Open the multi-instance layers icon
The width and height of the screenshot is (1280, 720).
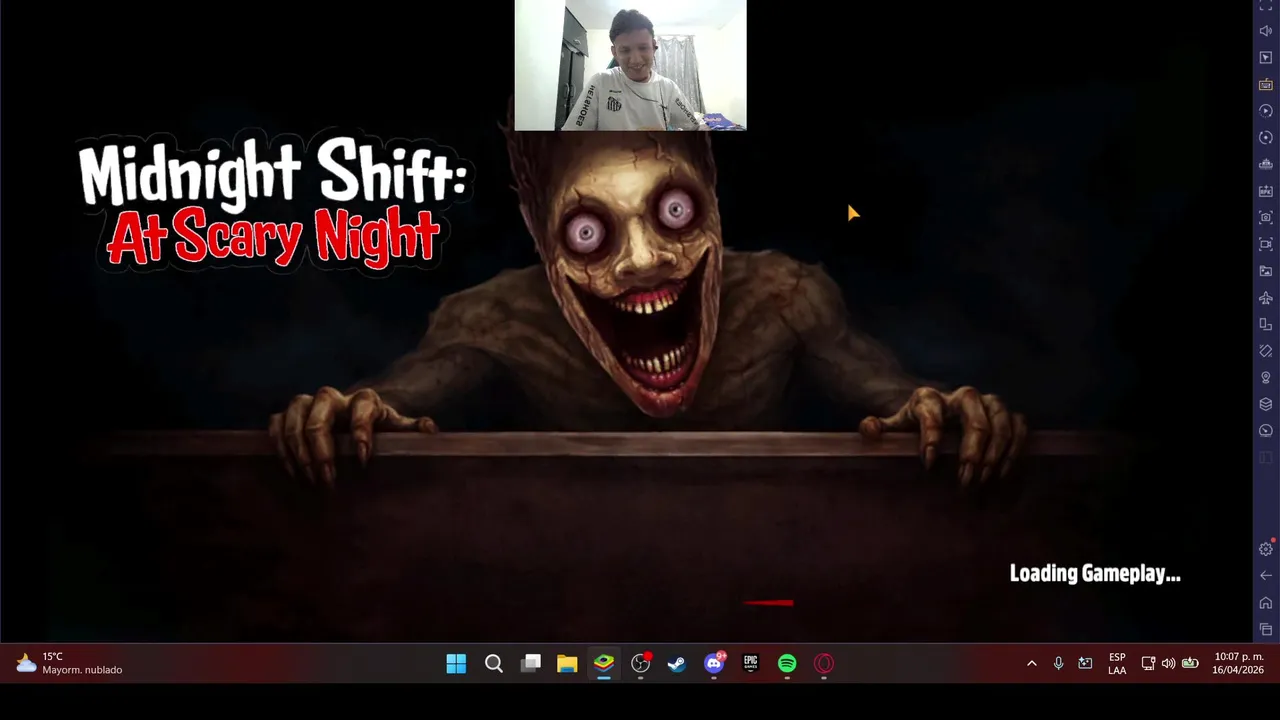(x=1265, y=404)
